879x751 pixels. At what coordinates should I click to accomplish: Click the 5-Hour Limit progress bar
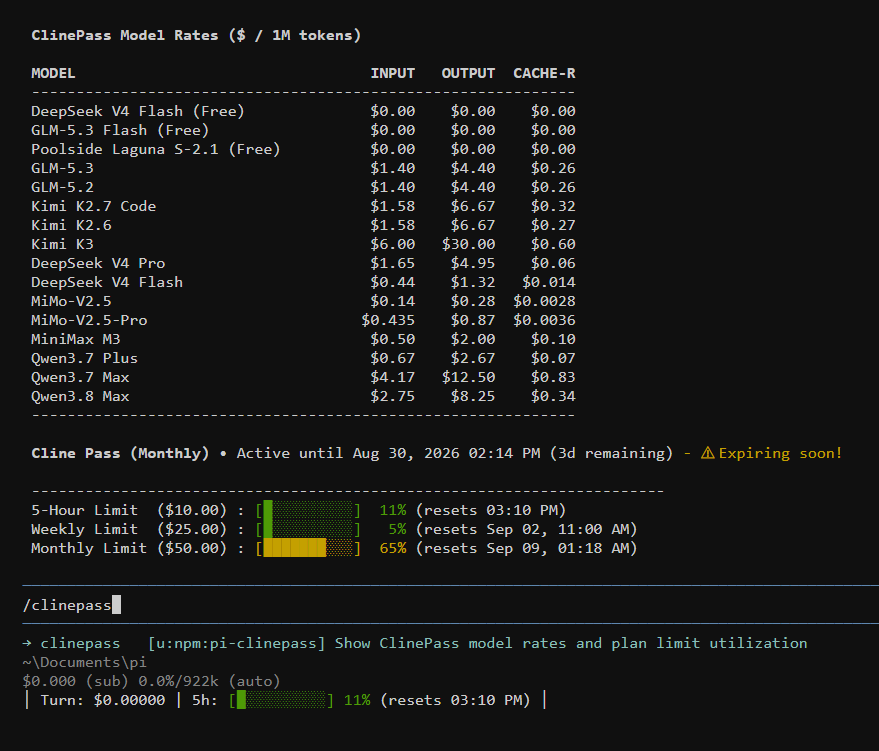click(308, 511)
